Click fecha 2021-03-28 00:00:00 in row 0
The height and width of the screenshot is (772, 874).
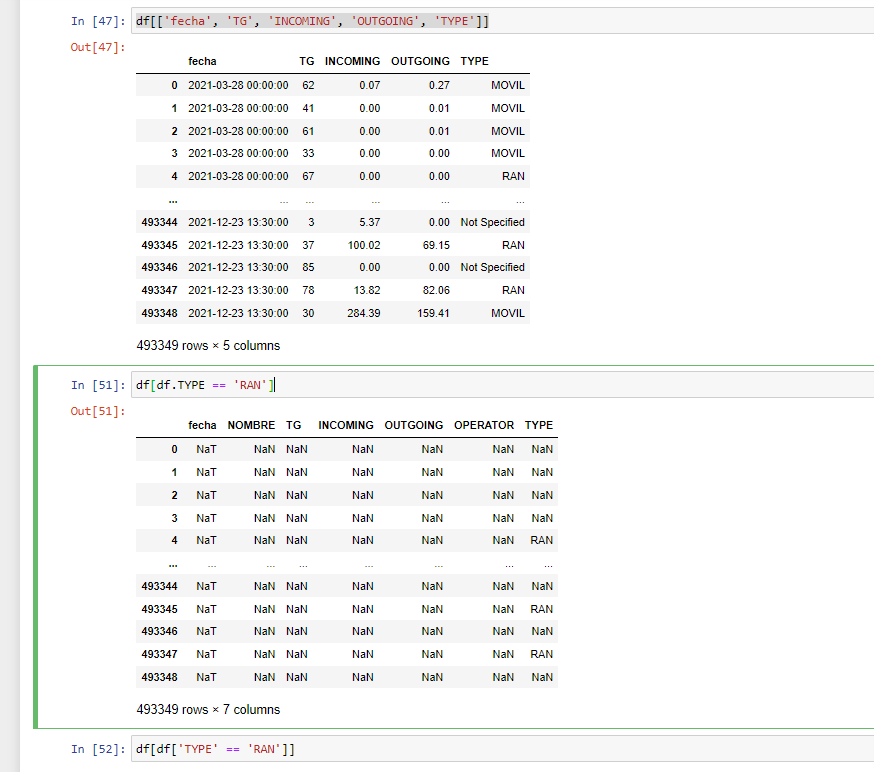pyautogui.click(x=238, y=85)
